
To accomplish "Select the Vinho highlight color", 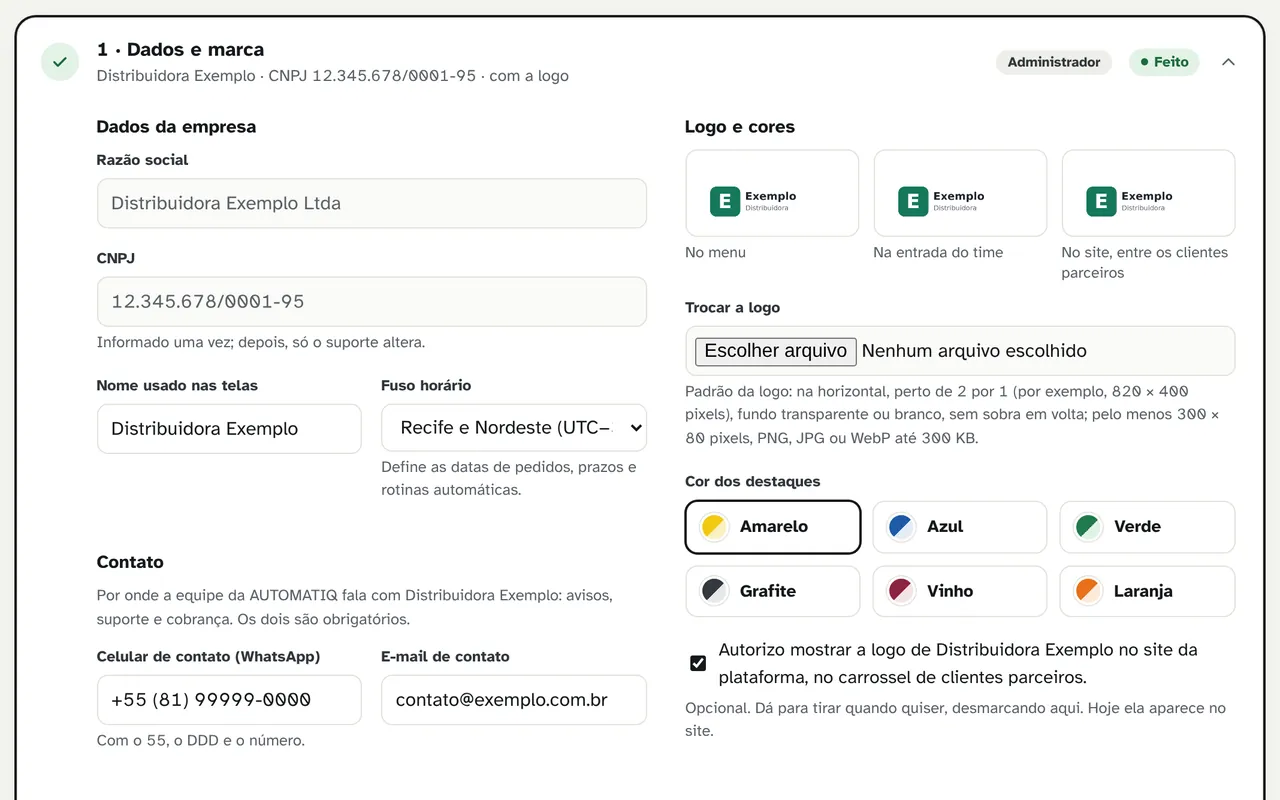I will pyautogui.click(x=960, y=591).
